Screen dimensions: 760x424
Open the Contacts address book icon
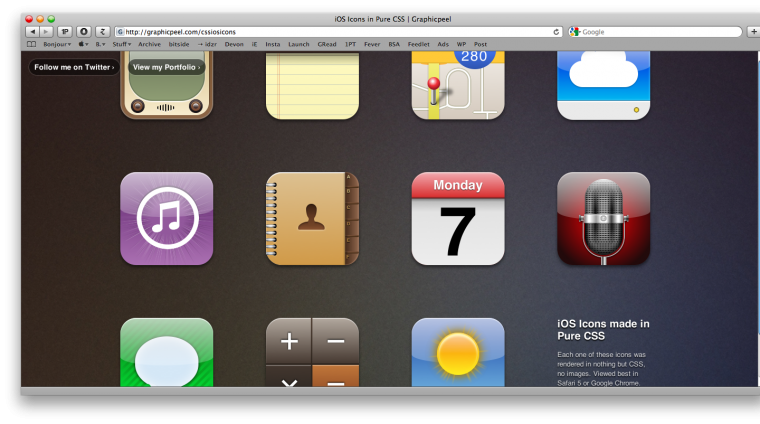[x=312, y=218]
